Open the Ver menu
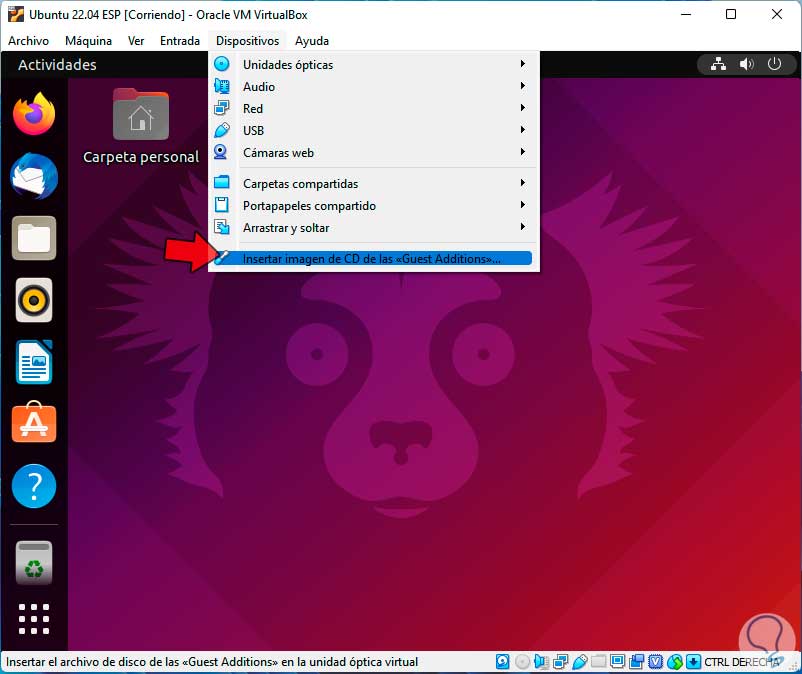 point(136,41)
